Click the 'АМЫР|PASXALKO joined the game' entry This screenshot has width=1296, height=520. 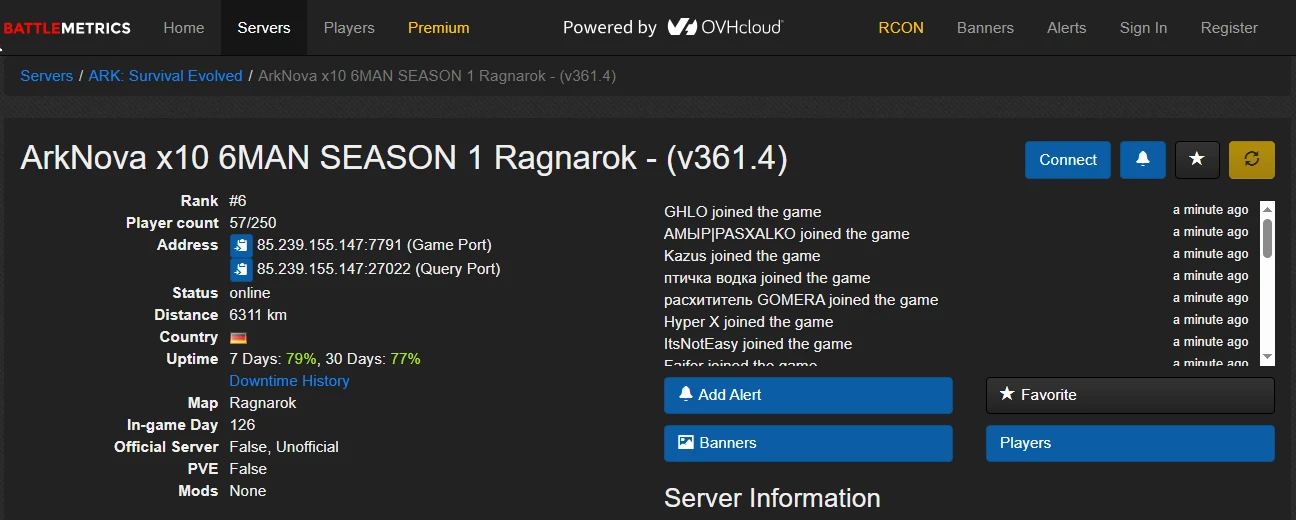(x=787, y=234)
